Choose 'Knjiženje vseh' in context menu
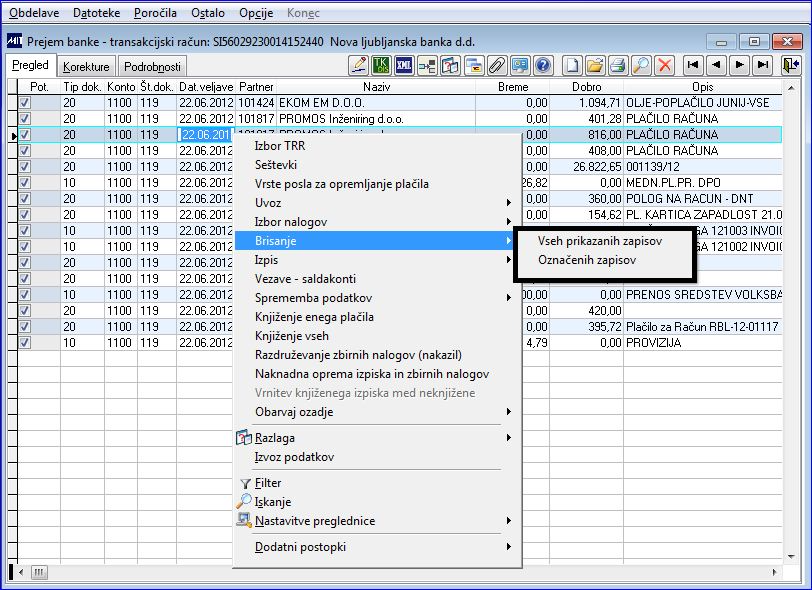 [x=291, y=336]
